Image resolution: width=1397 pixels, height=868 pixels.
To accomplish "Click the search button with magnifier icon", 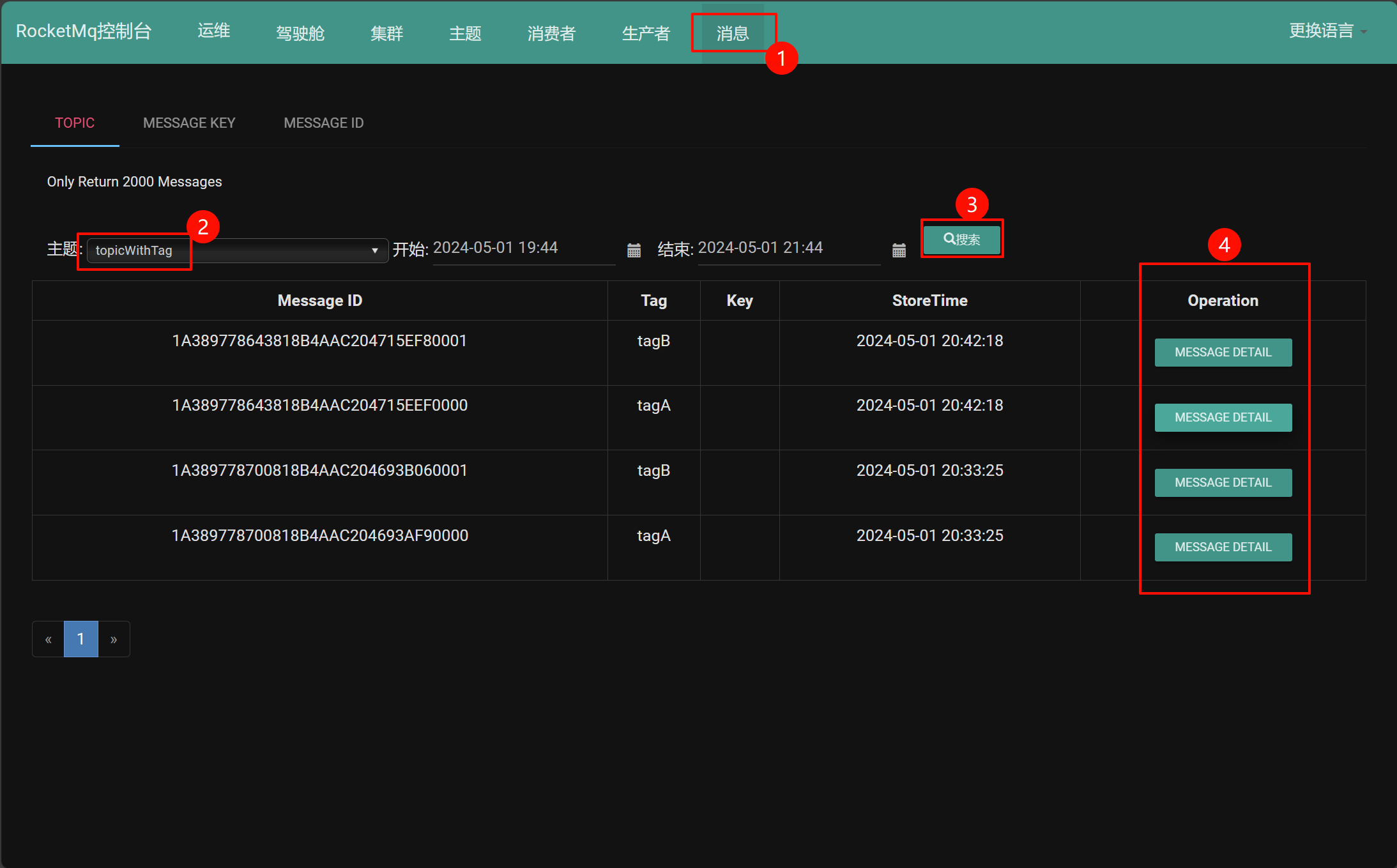I will (x=961, y=240).
